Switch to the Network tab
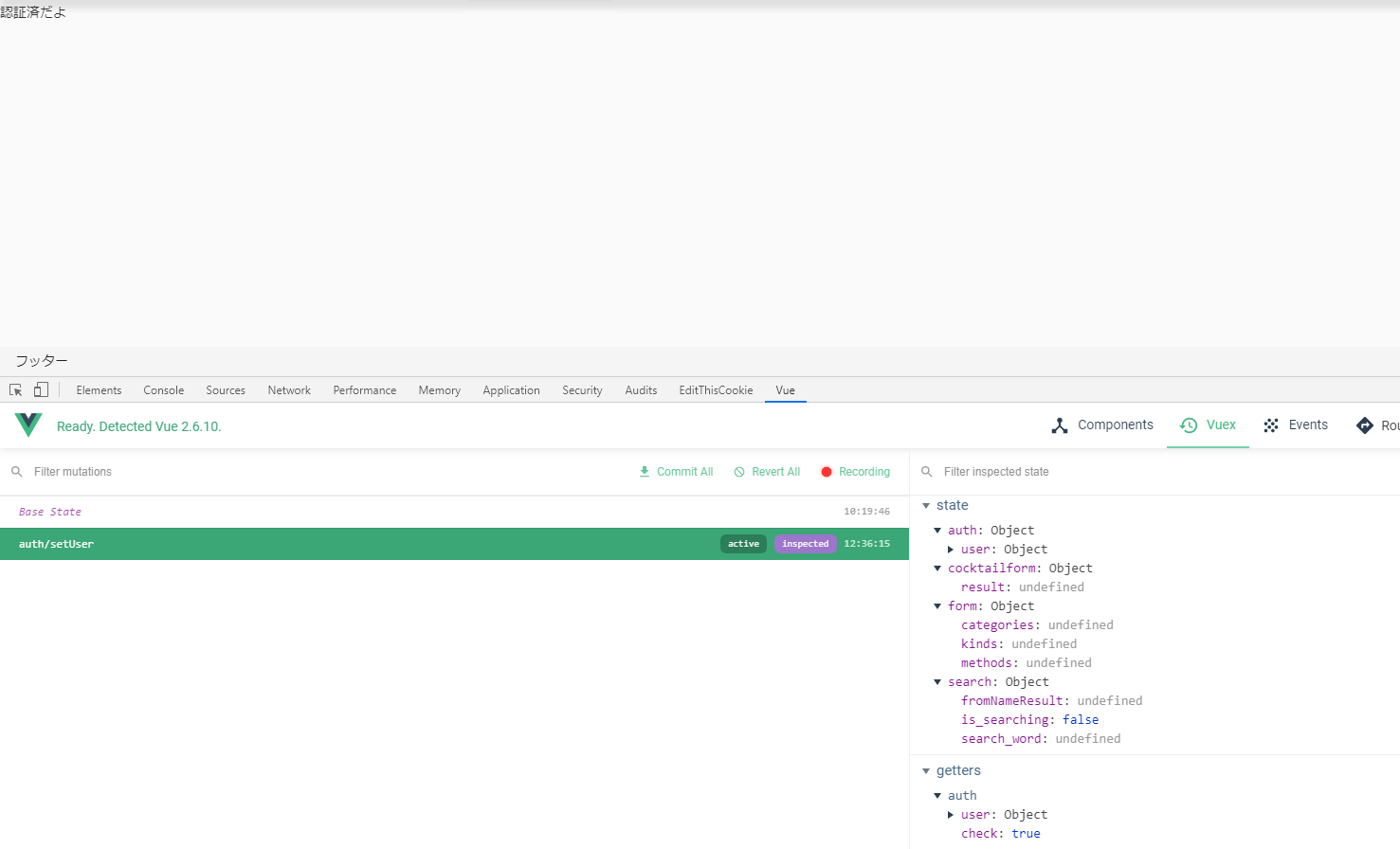The height and width of the screenshot is (849, 1400). click(x=289, y=390)
